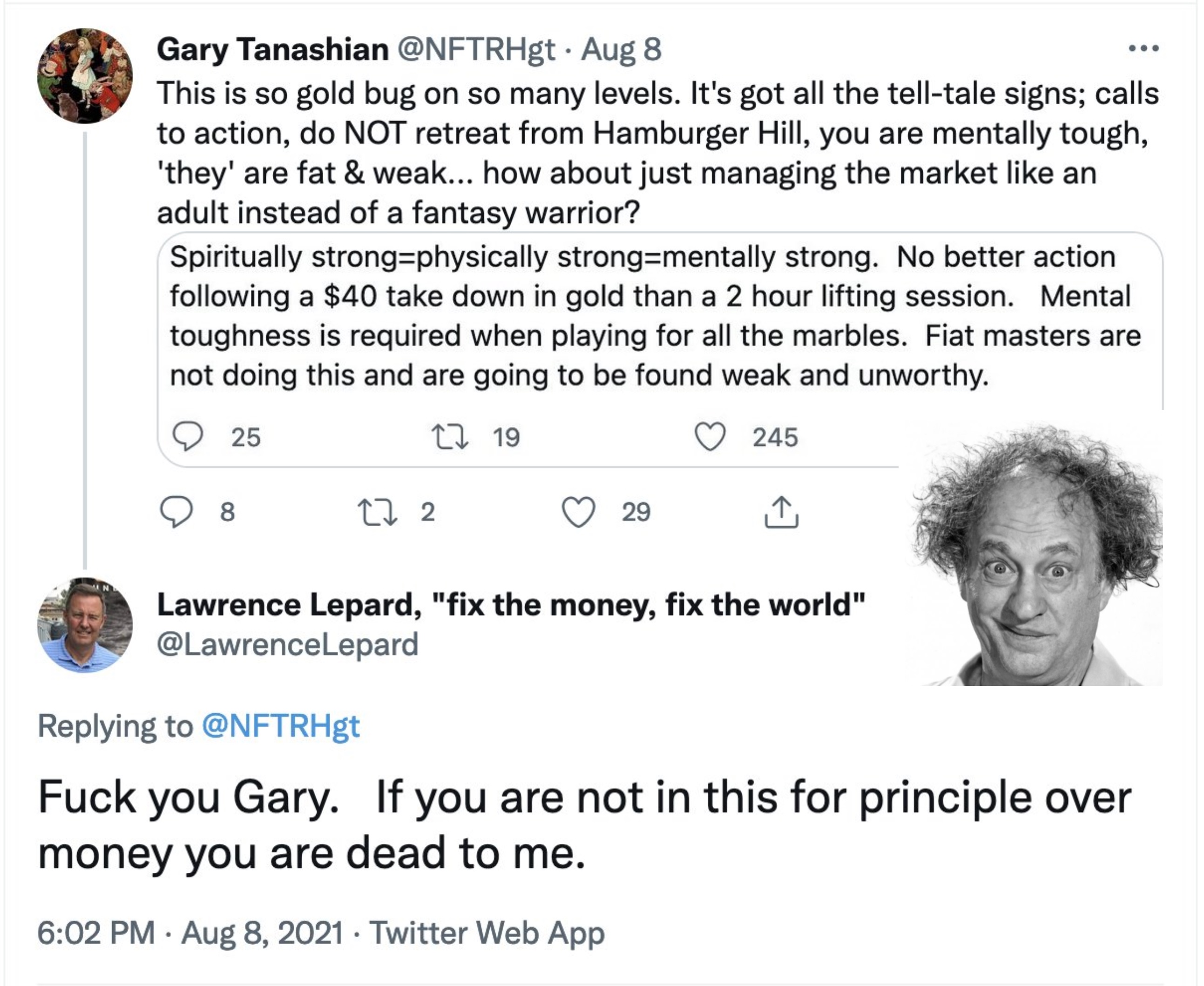Open Lawrence Lepard's profile avatar
This screenshot has width=1204, height=986.
85,625
